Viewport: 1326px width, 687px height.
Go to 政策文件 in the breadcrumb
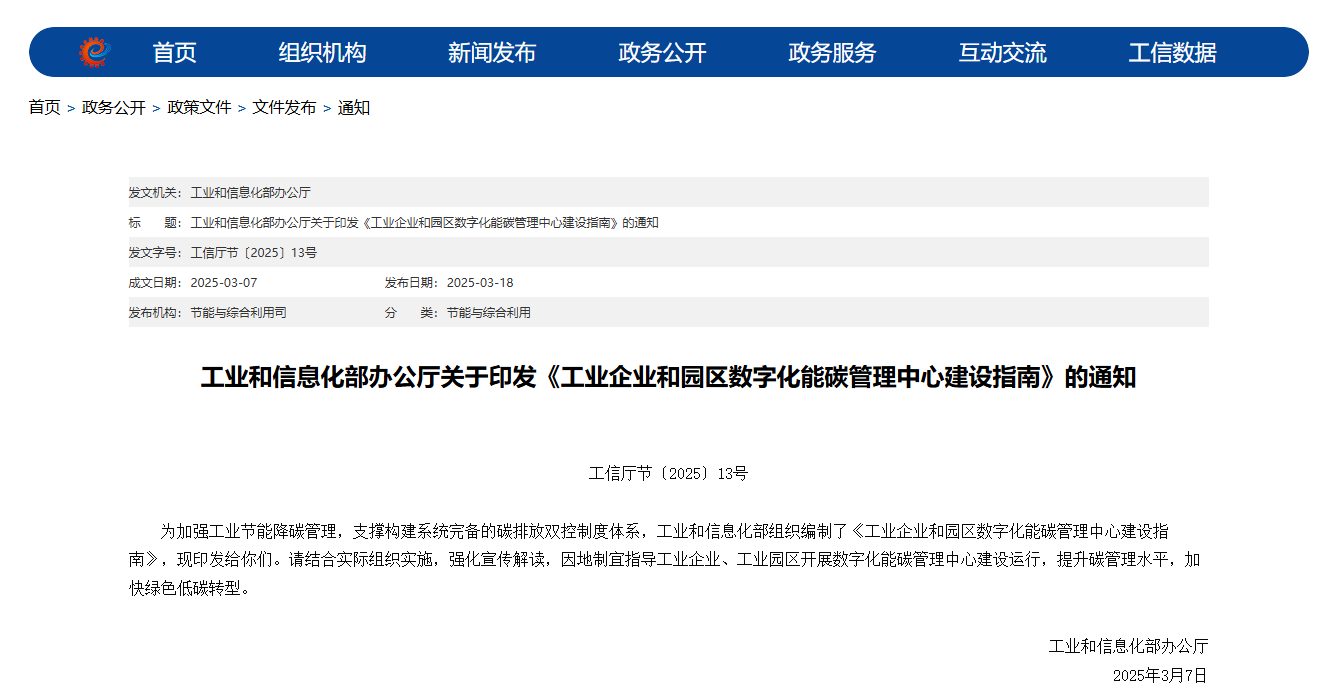point(199,108)
